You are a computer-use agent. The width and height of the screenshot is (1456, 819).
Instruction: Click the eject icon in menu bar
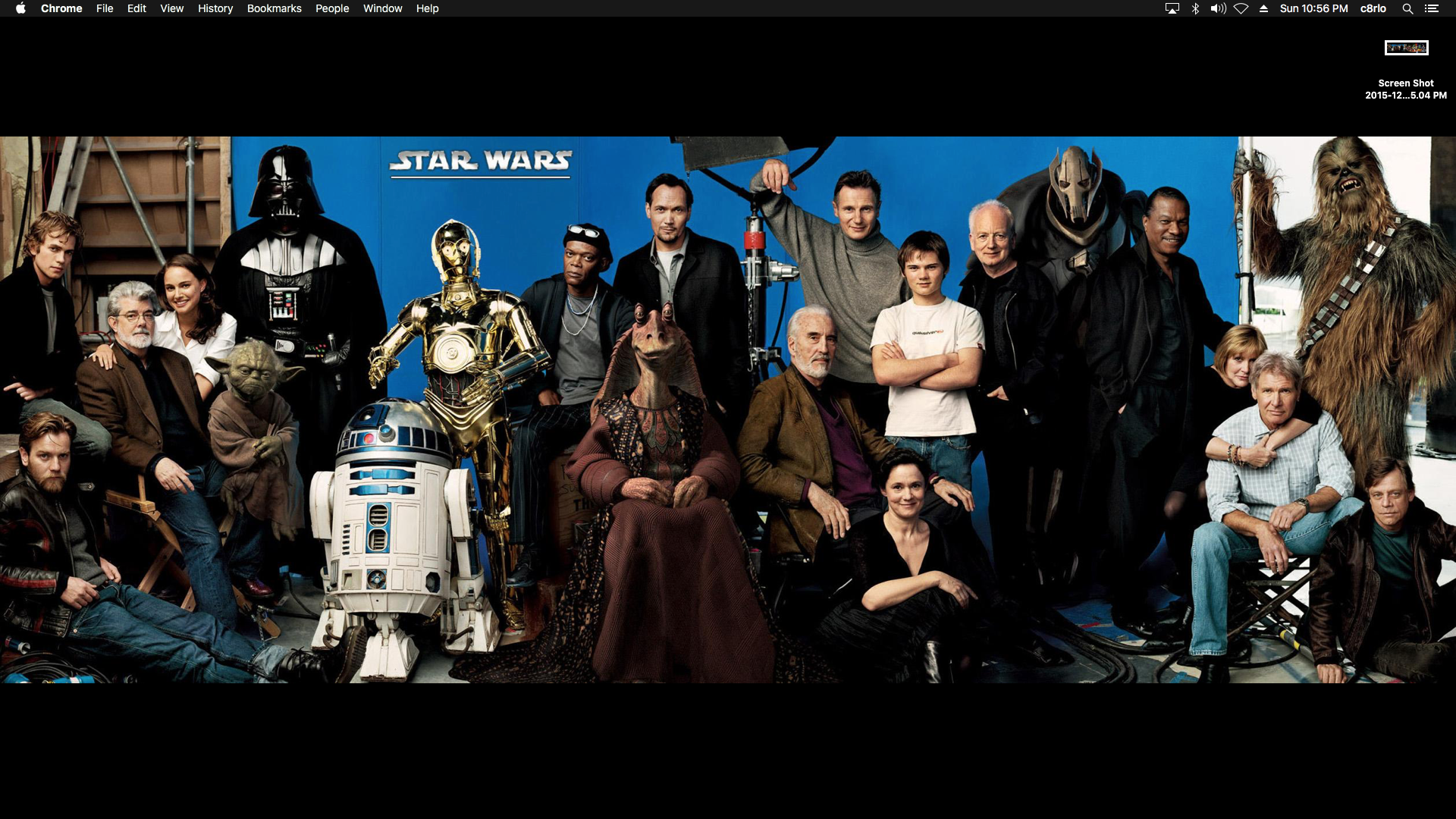coord(1263,8)
